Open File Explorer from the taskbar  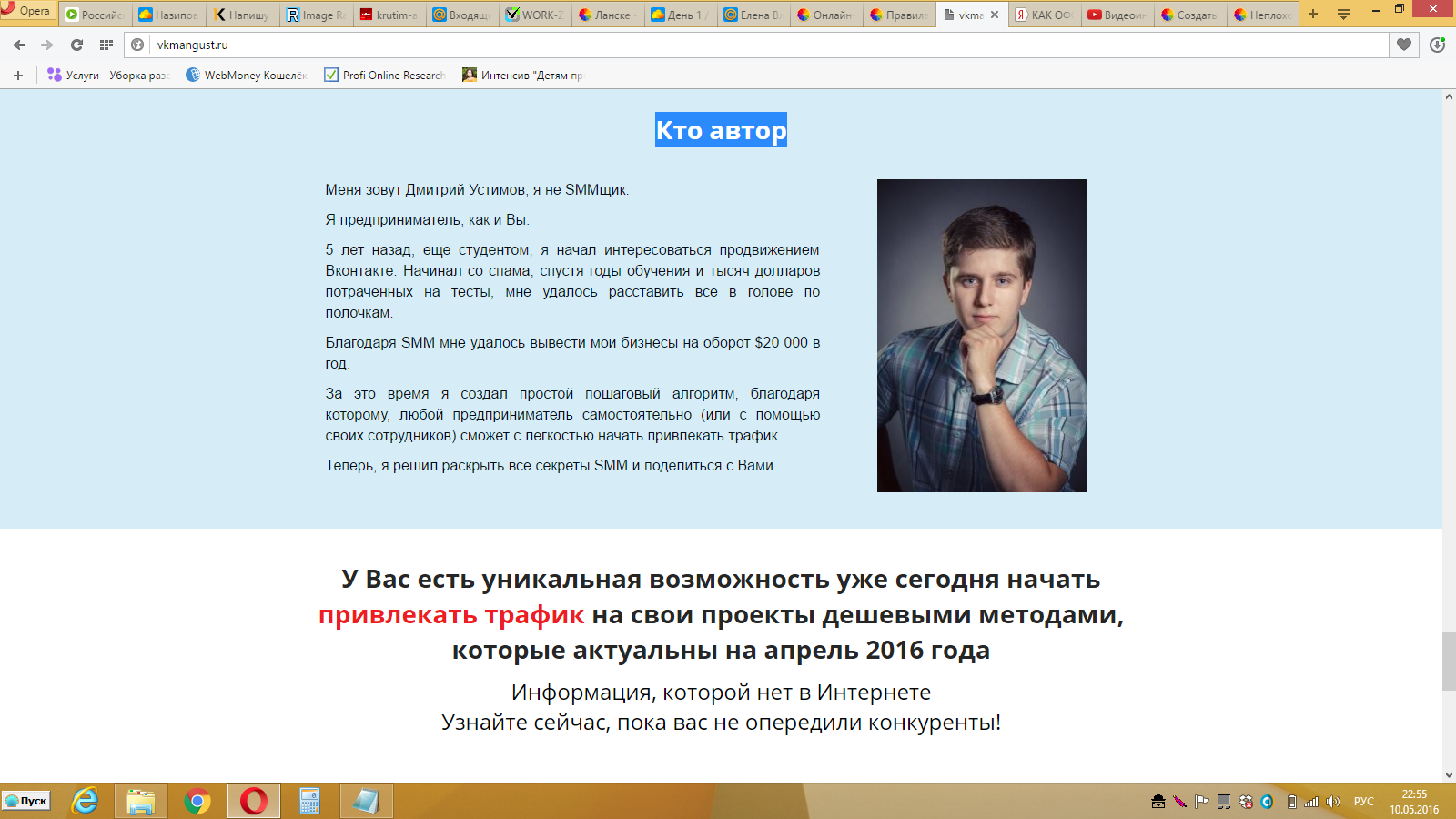pos(141,801)
